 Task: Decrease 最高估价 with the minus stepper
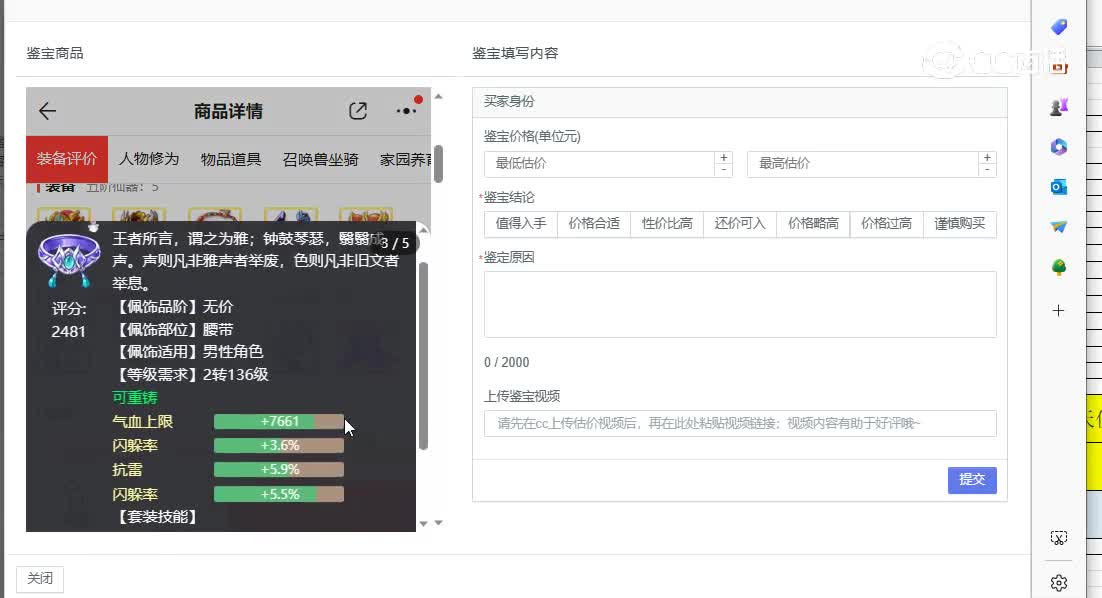pos(987,170)
